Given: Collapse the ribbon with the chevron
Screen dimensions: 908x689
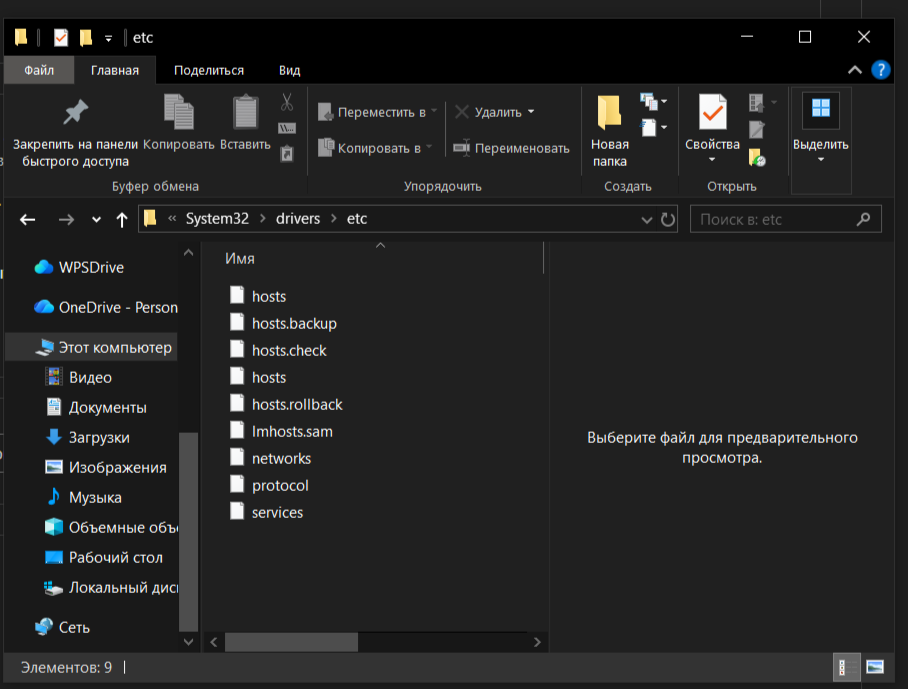Looking at the screenshot, I should 854,70.
